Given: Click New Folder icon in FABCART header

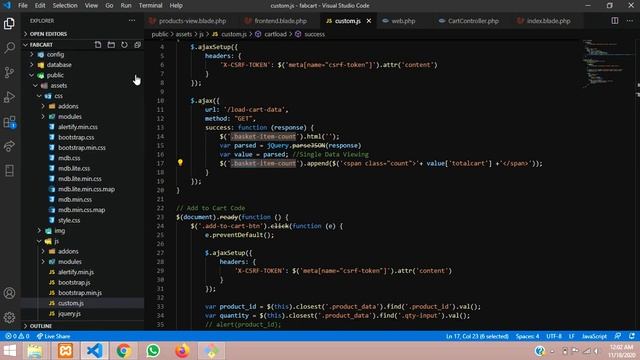Looking at the screenshot, I should pos(111,44).
